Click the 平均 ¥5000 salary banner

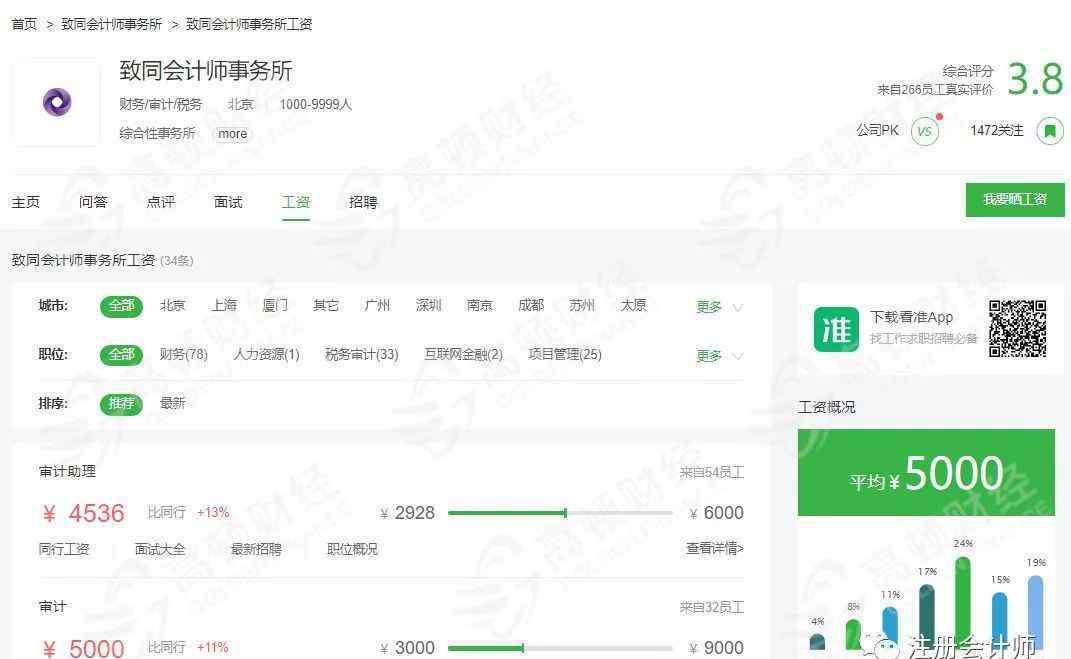click(926, 473)
